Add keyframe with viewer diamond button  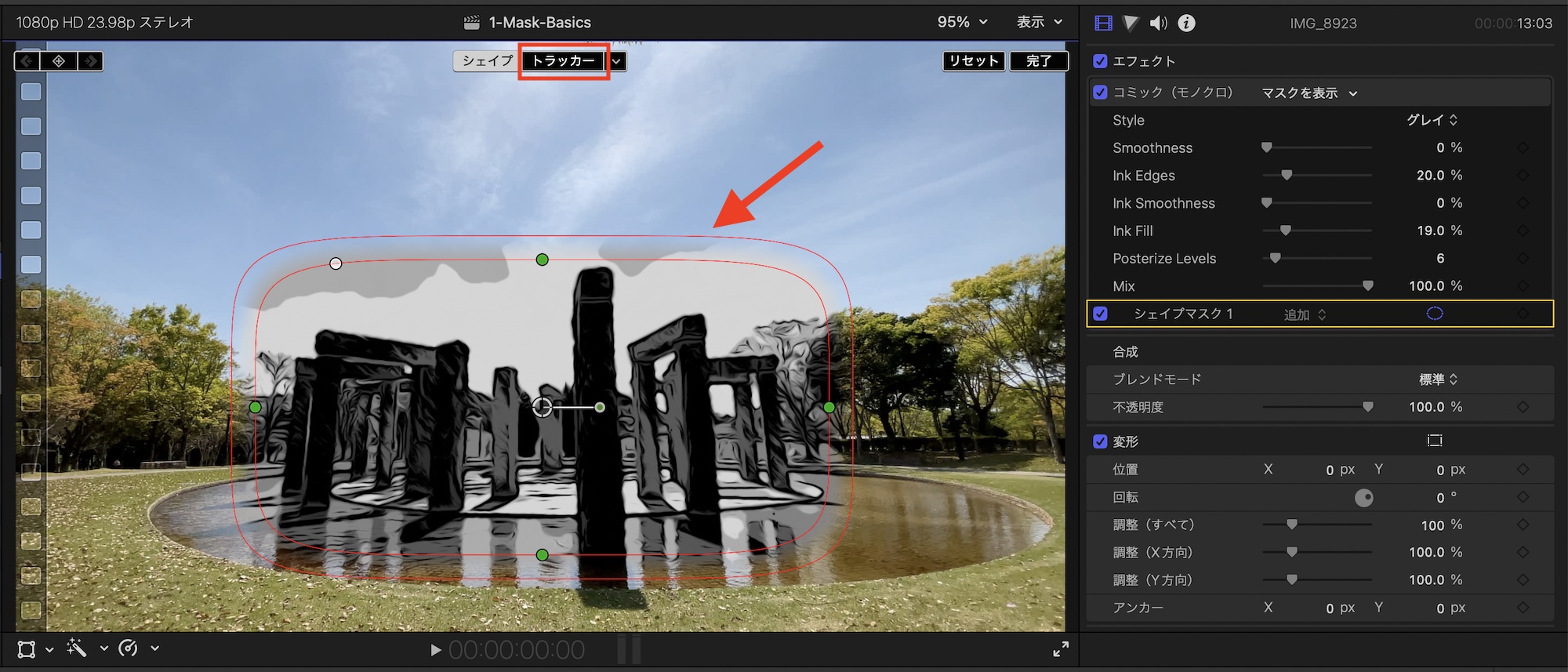pos(59,61)
